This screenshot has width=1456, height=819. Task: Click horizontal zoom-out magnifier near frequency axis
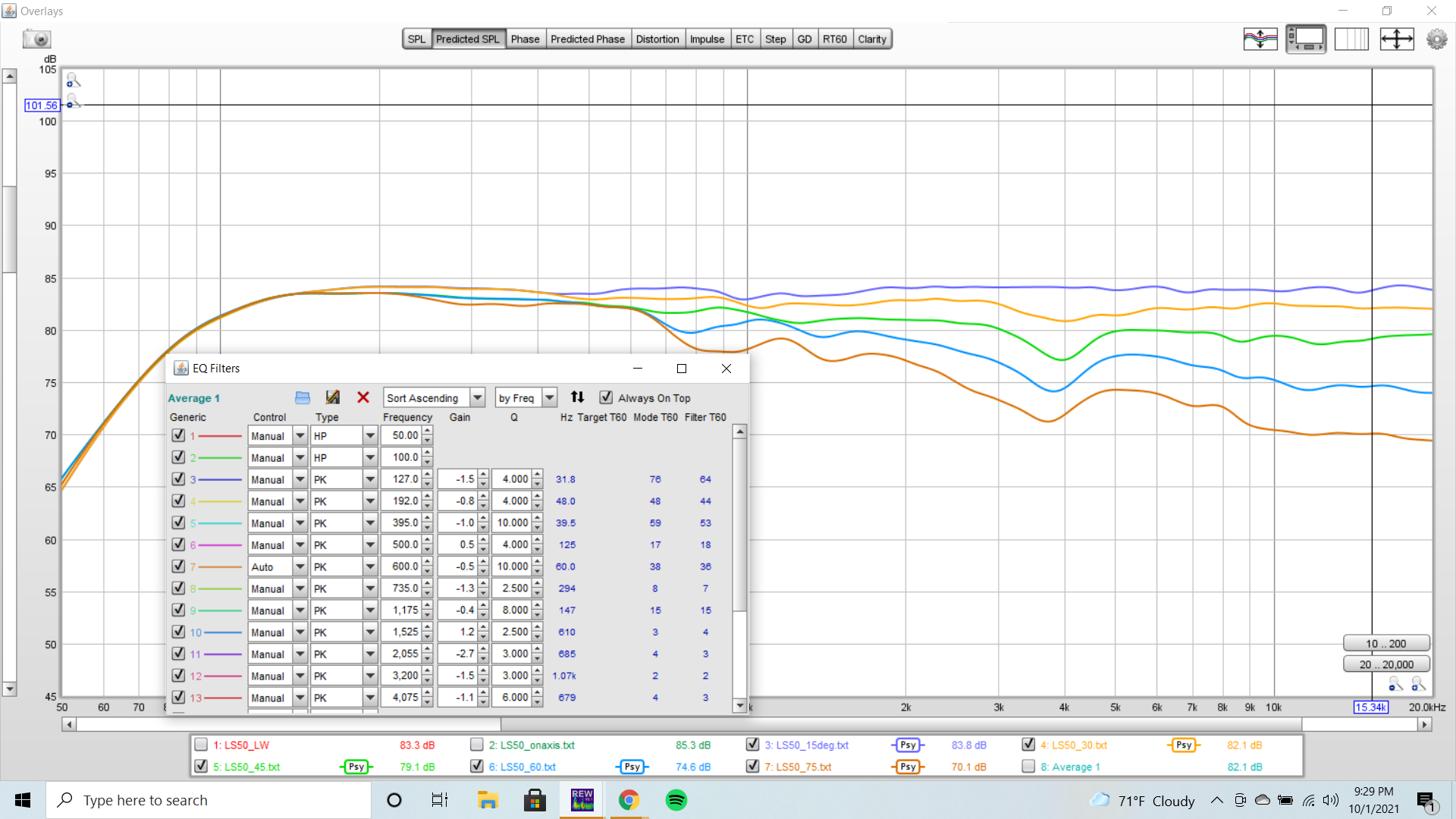[1395, 686]
